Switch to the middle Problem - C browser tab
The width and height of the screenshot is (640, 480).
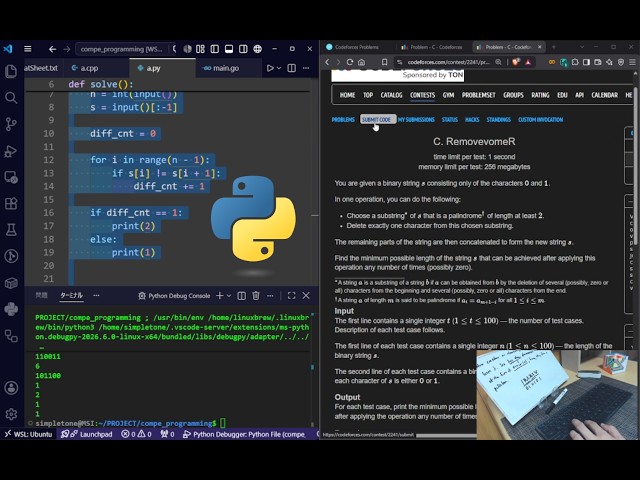(x=432, y=47)
